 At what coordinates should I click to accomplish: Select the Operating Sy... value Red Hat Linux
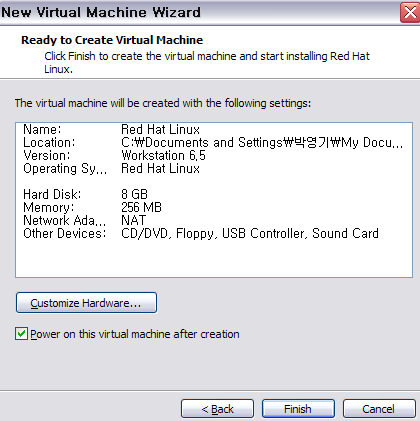point(160,168)
